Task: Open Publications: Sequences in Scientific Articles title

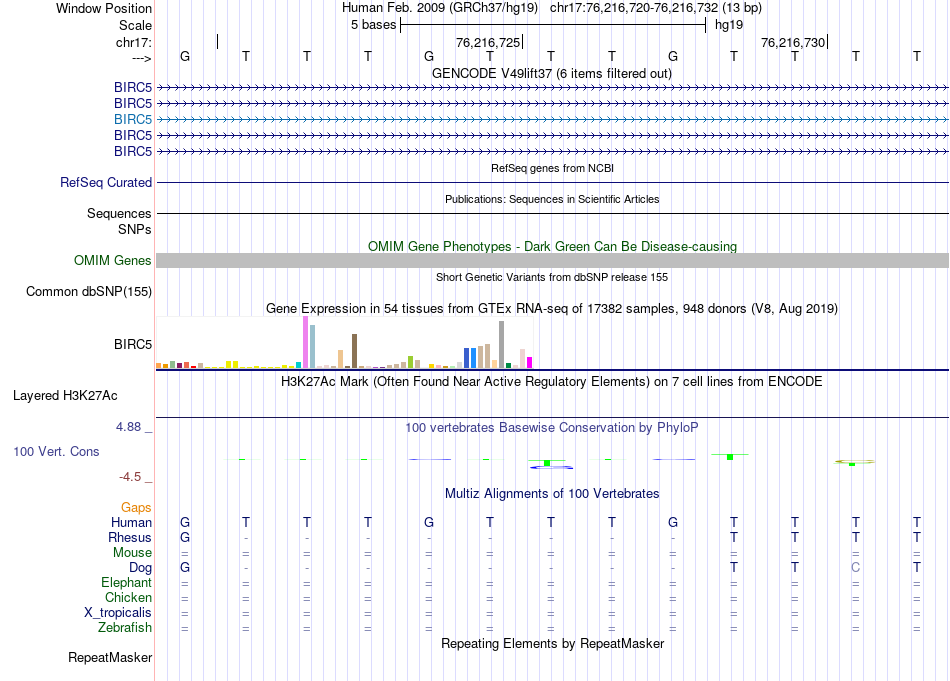Action: [552, 199]
